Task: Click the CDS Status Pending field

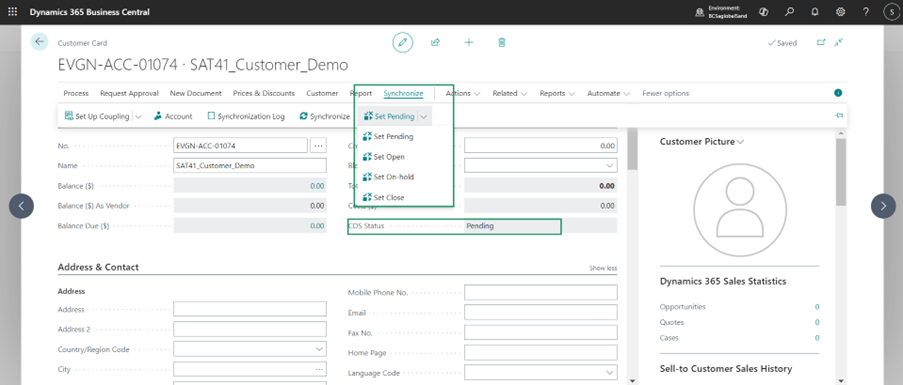Action: (x=540, y=226)
